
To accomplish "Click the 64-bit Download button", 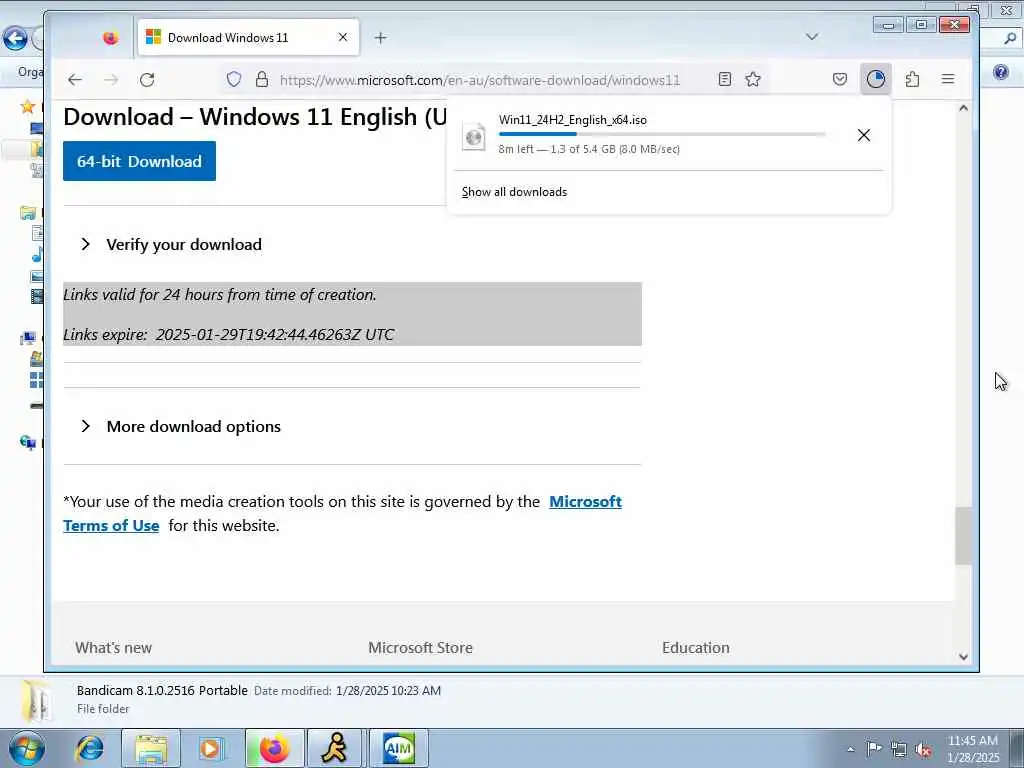I will 139,161.
